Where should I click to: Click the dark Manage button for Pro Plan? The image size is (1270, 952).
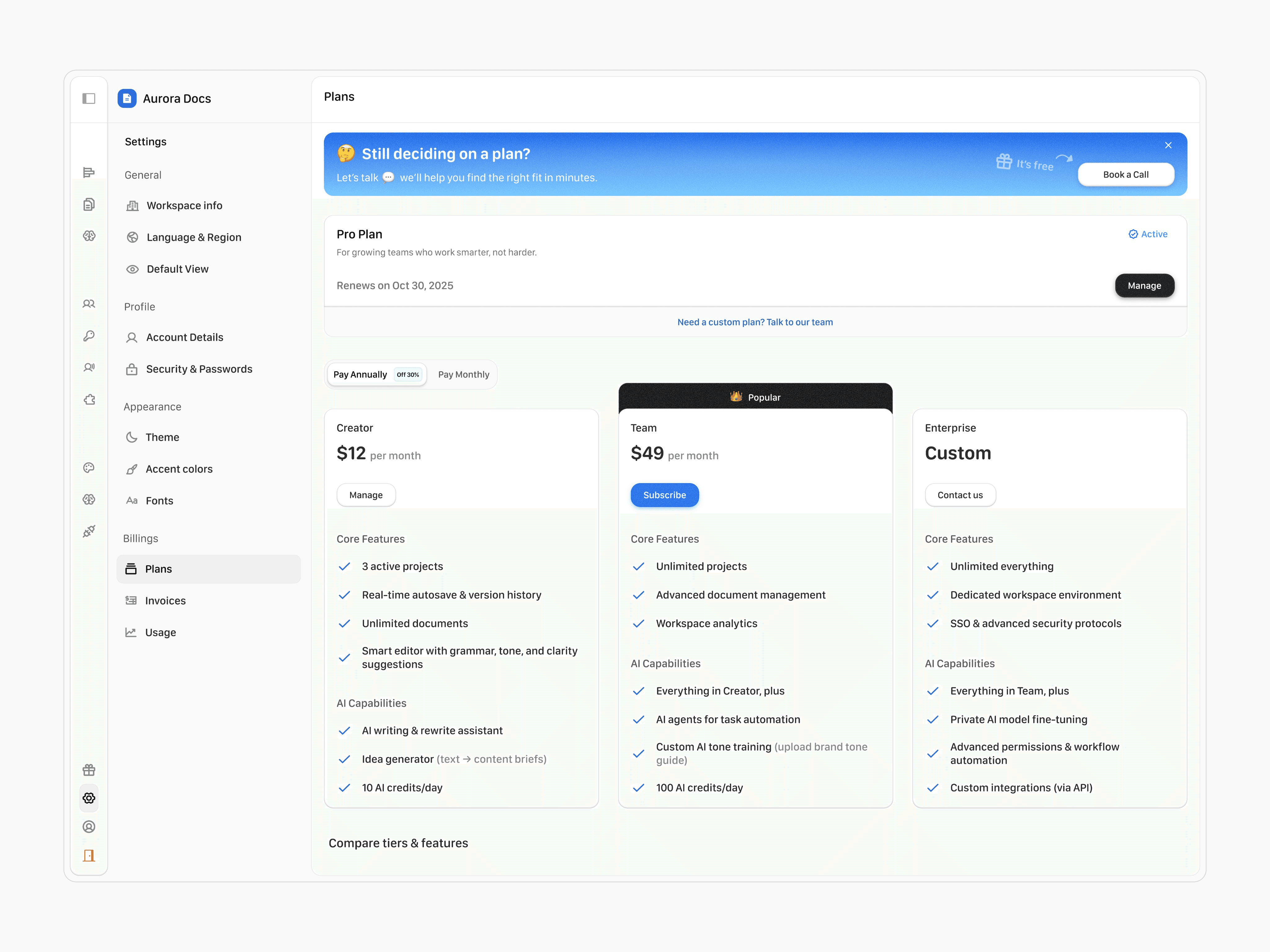coord(1144,286)
